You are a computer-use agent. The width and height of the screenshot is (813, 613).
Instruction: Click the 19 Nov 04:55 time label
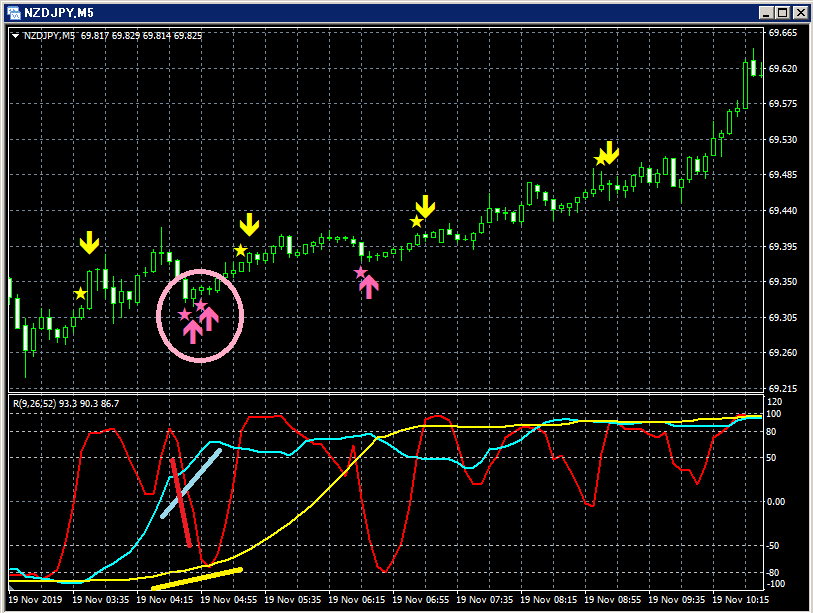pyautogui.click(x=229, y=600)
